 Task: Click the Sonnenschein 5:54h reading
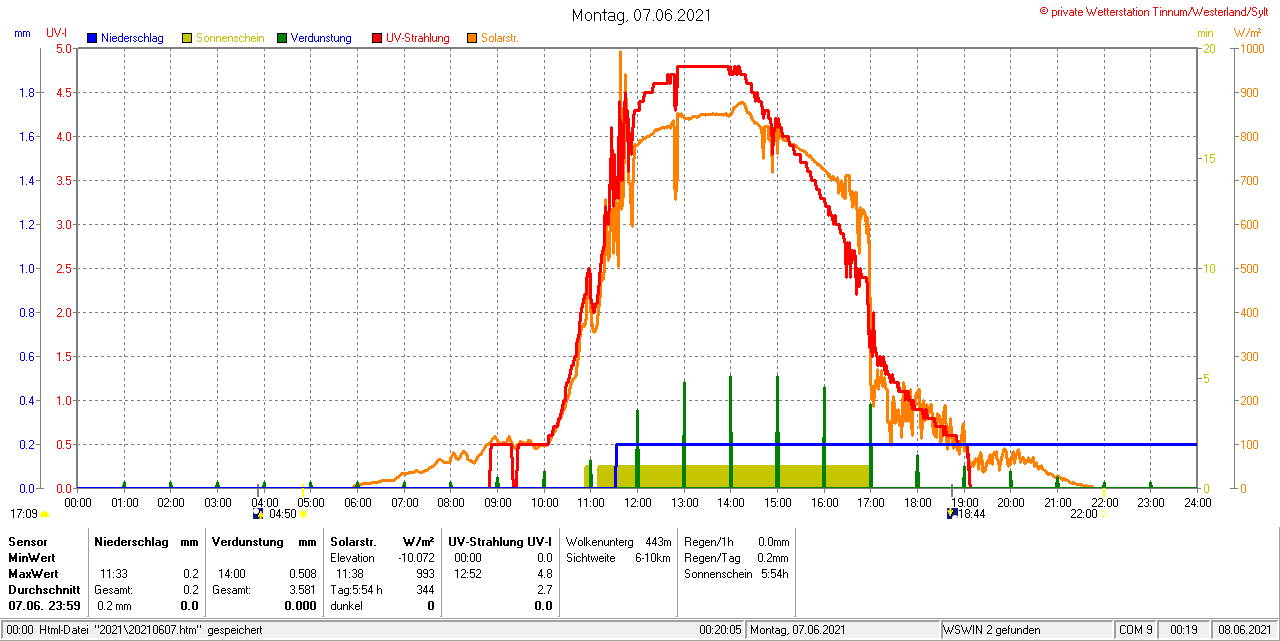pos(736,574)
